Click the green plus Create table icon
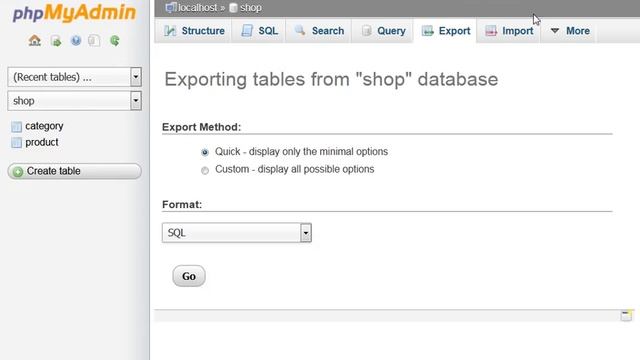The height and width of the screenshot is (360, 640). click(18, 172)
